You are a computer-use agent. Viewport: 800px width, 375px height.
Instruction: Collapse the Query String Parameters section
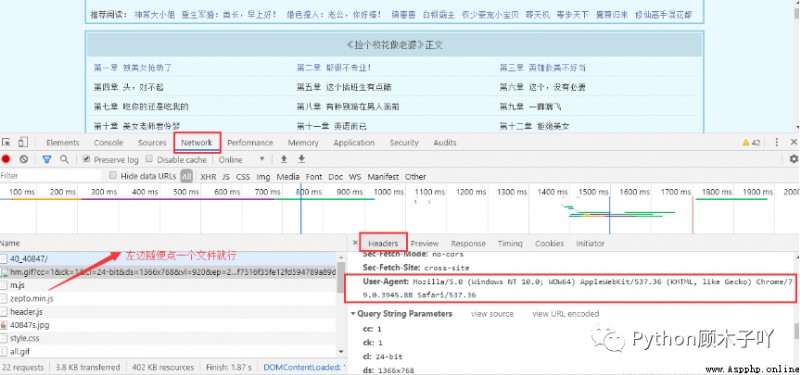click(401, 313)
